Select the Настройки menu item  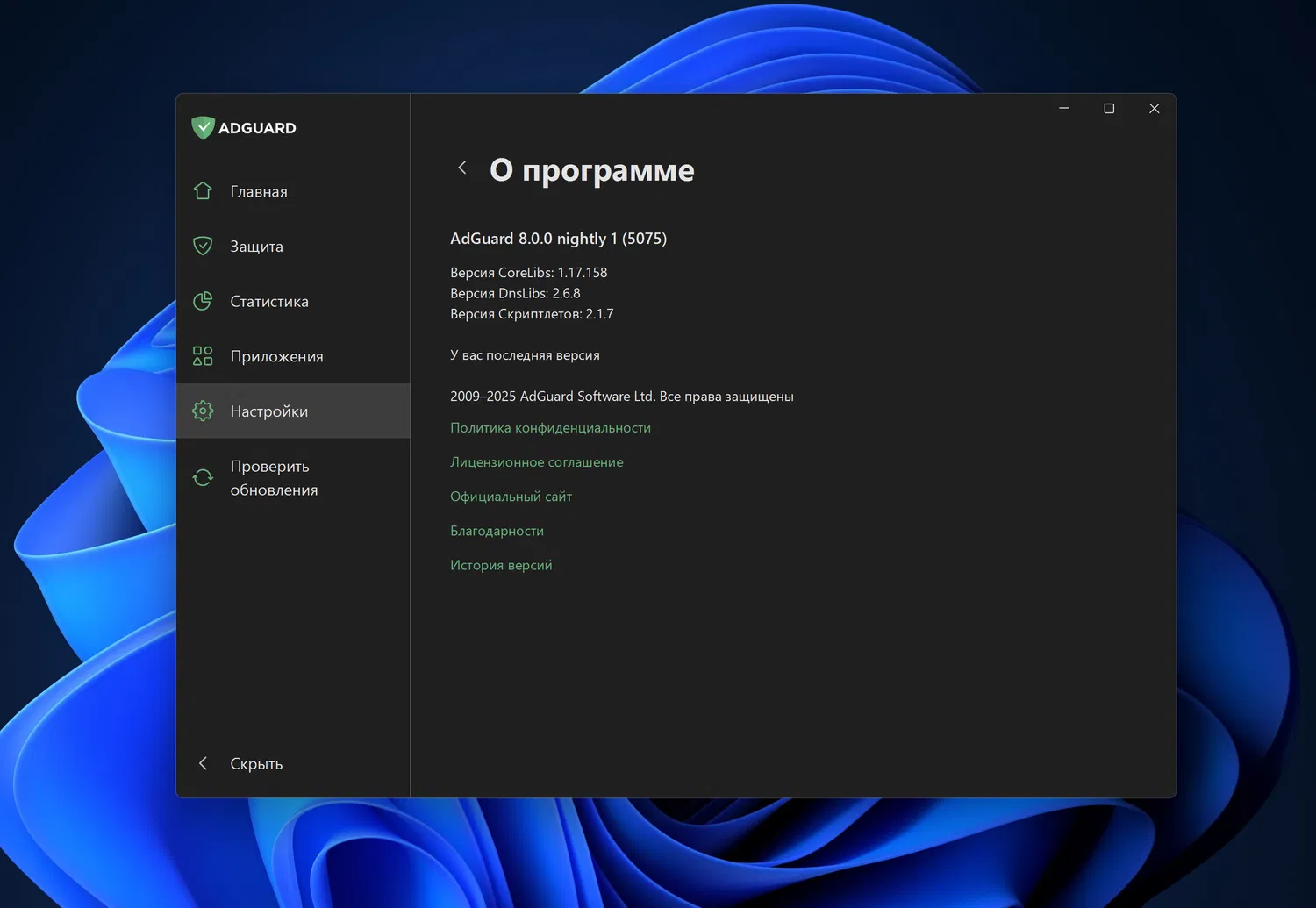click(293, 411)
